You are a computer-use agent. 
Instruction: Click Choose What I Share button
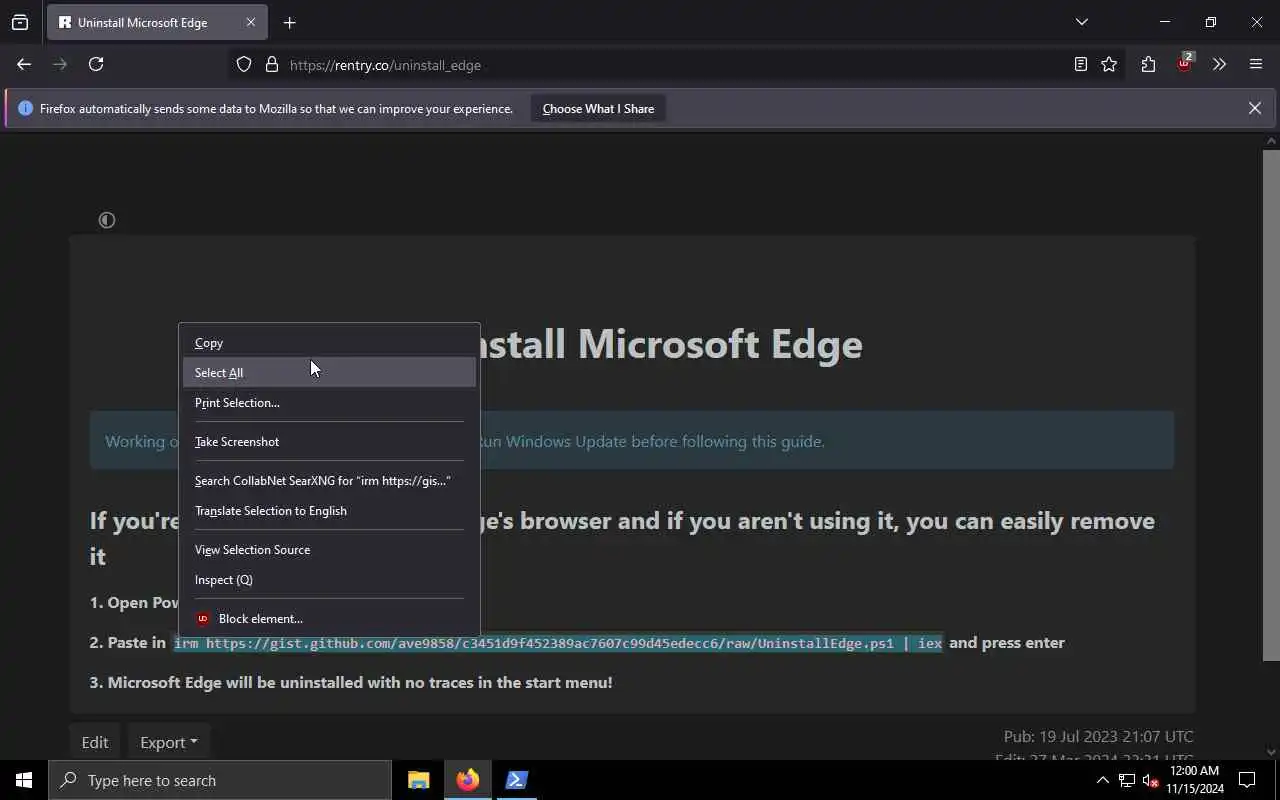(x=598, y=108)
